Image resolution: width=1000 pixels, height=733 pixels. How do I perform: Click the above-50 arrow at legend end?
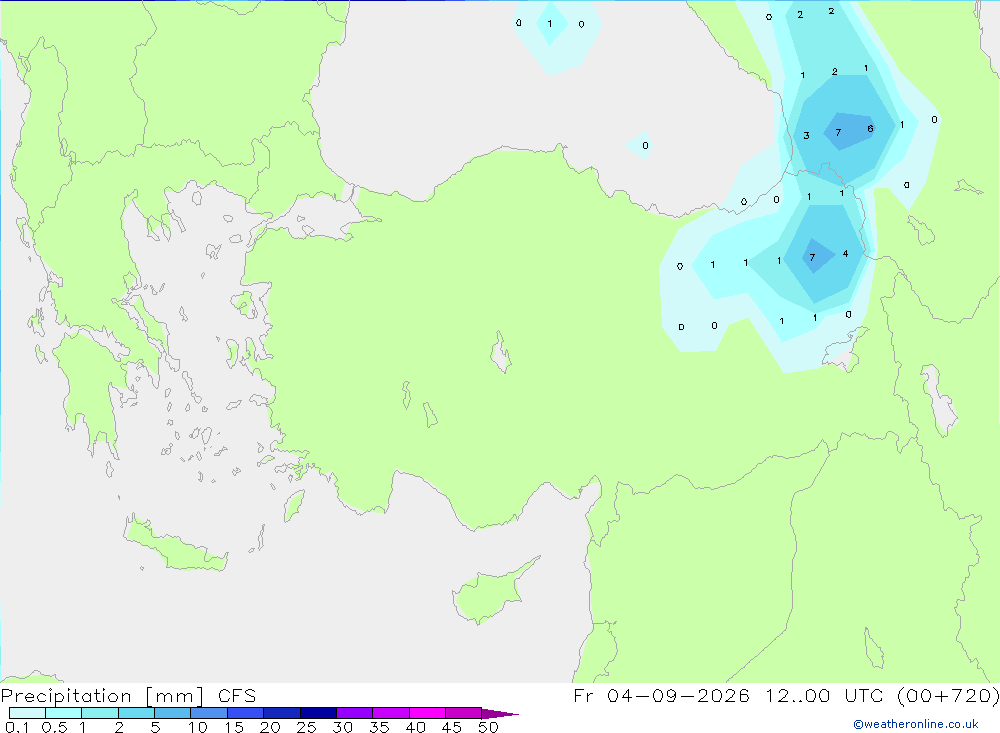coord(499,713)
